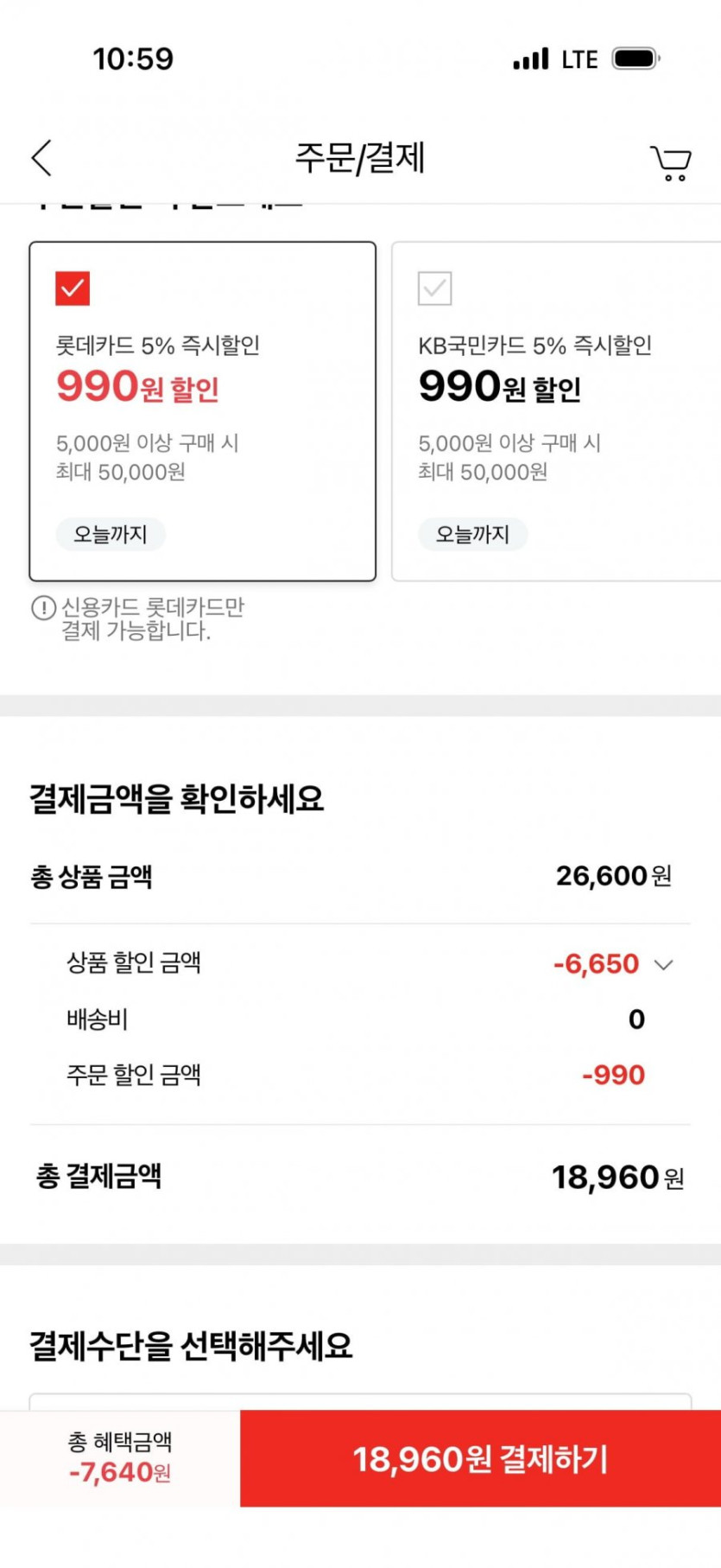The width and height of the screenshot is (721, 1568).
Task: Check the KB국민카드 5% 즉시할인 checkbox
Action: click(434, 289)
